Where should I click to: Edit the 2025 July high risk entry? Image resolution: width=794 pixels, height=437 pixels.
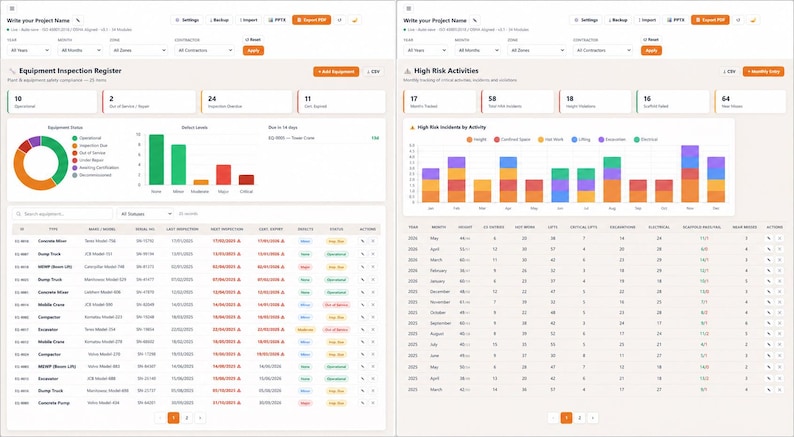click(769, 344)
